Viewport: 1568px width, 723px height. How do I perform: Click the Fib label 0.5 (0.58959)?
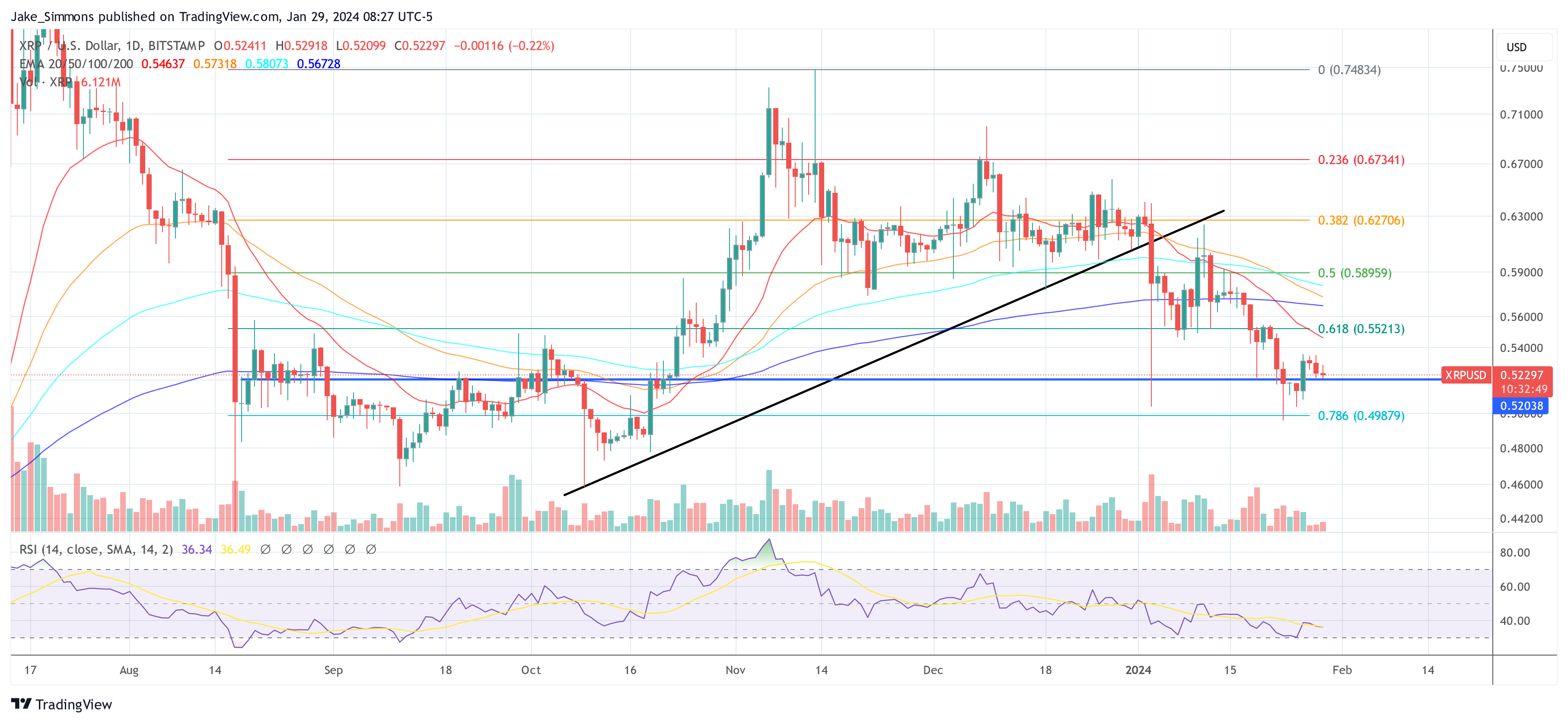pyautogui.click(x=1354, y=273)
